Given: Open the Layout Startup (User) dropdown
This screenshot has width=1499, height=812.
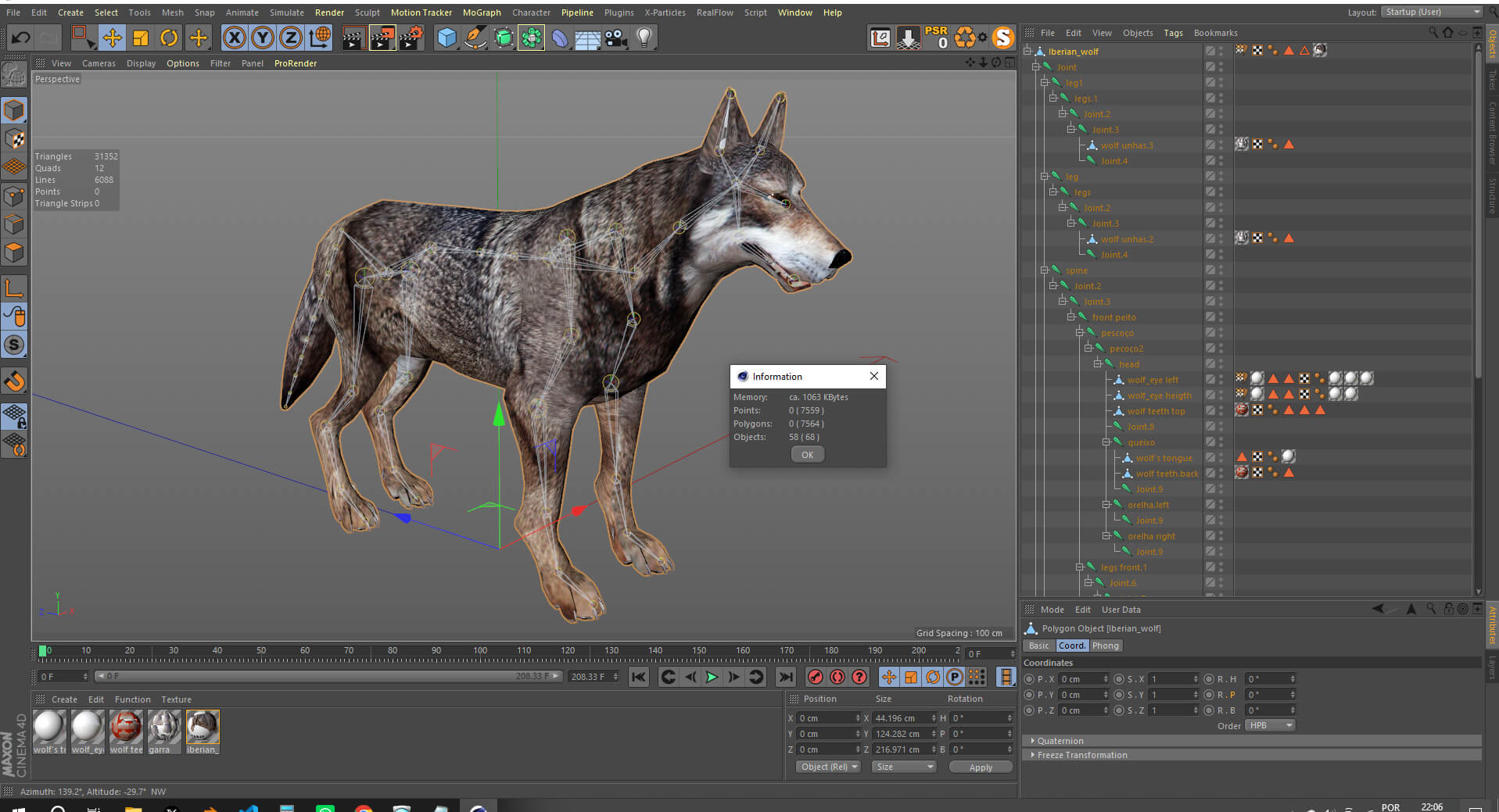Looking at the screenshot, I should coord(1431,12).
